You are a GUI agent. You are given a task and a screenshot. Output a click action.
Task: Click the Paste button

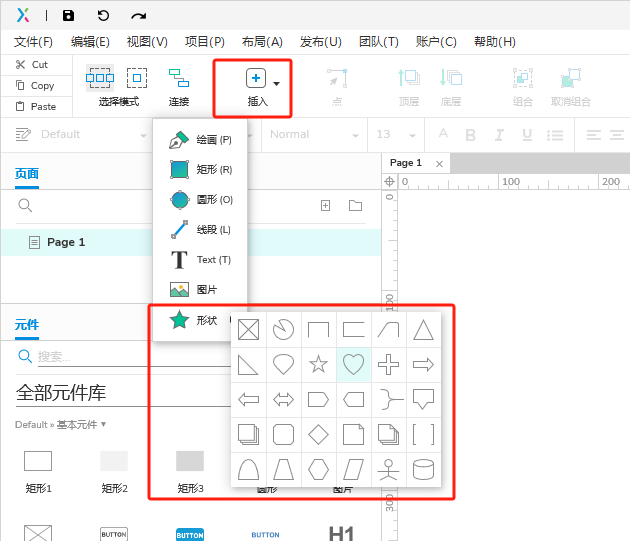35,107
